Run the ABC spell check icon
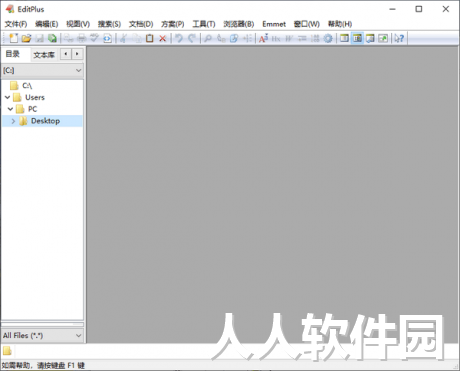This screenshot has width=460, height=371. 95,38
